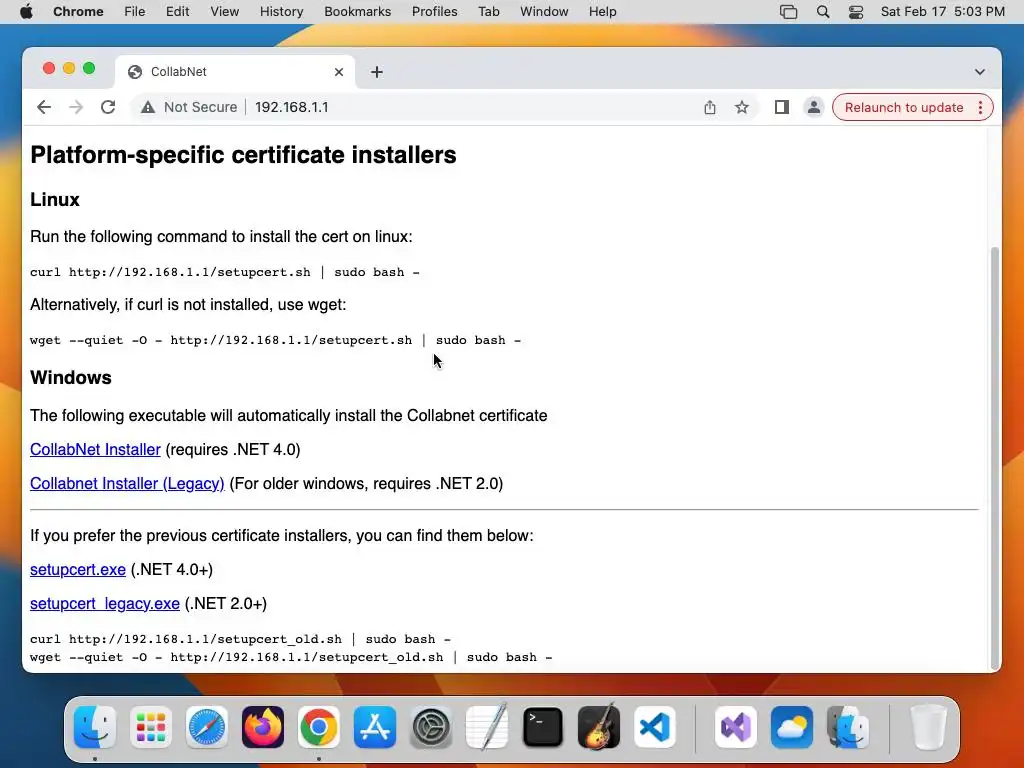Open the Window menu

(x=544, y=12)
